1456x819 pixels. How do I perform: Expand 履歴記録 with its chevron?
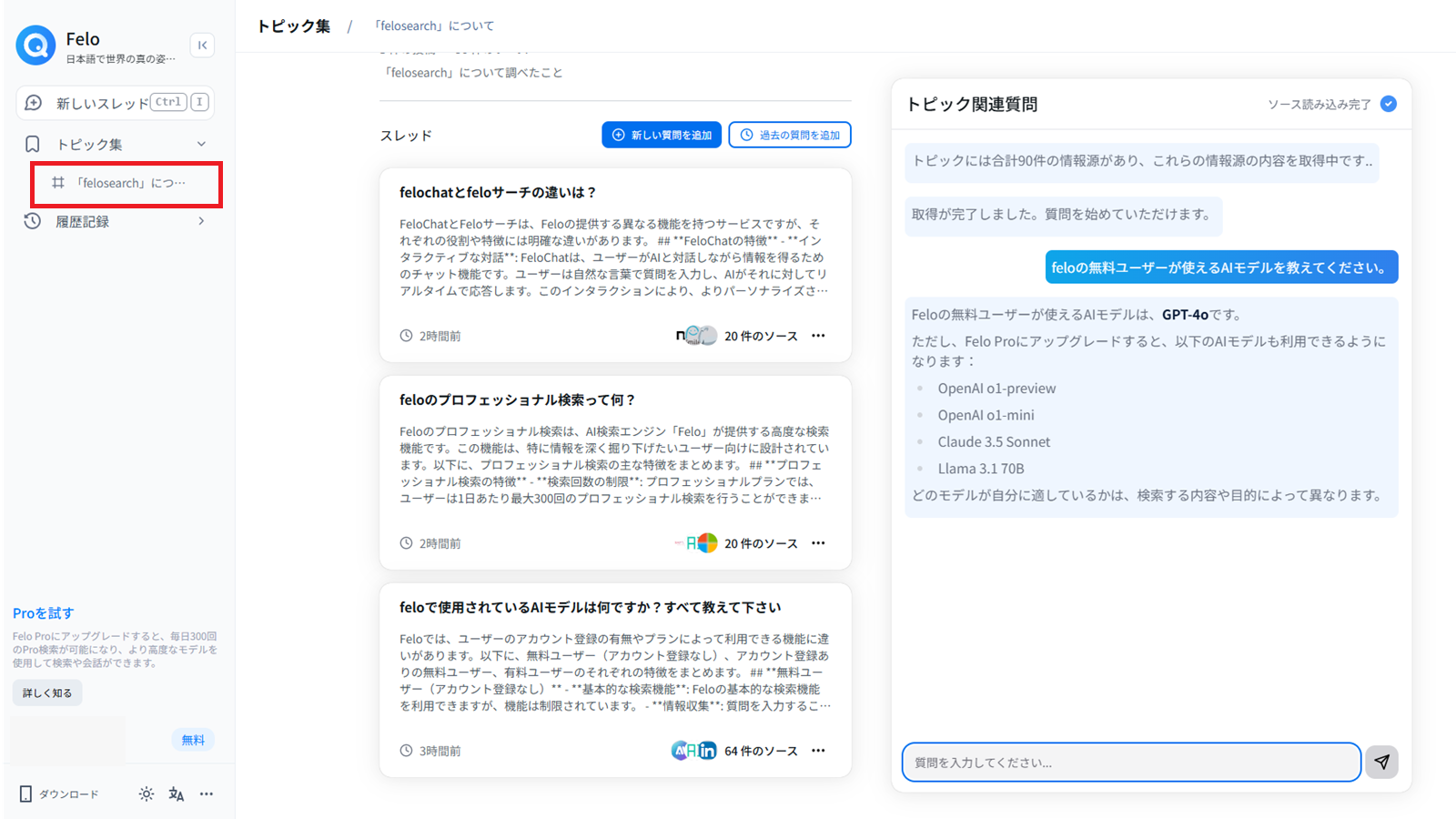(201, 220)
